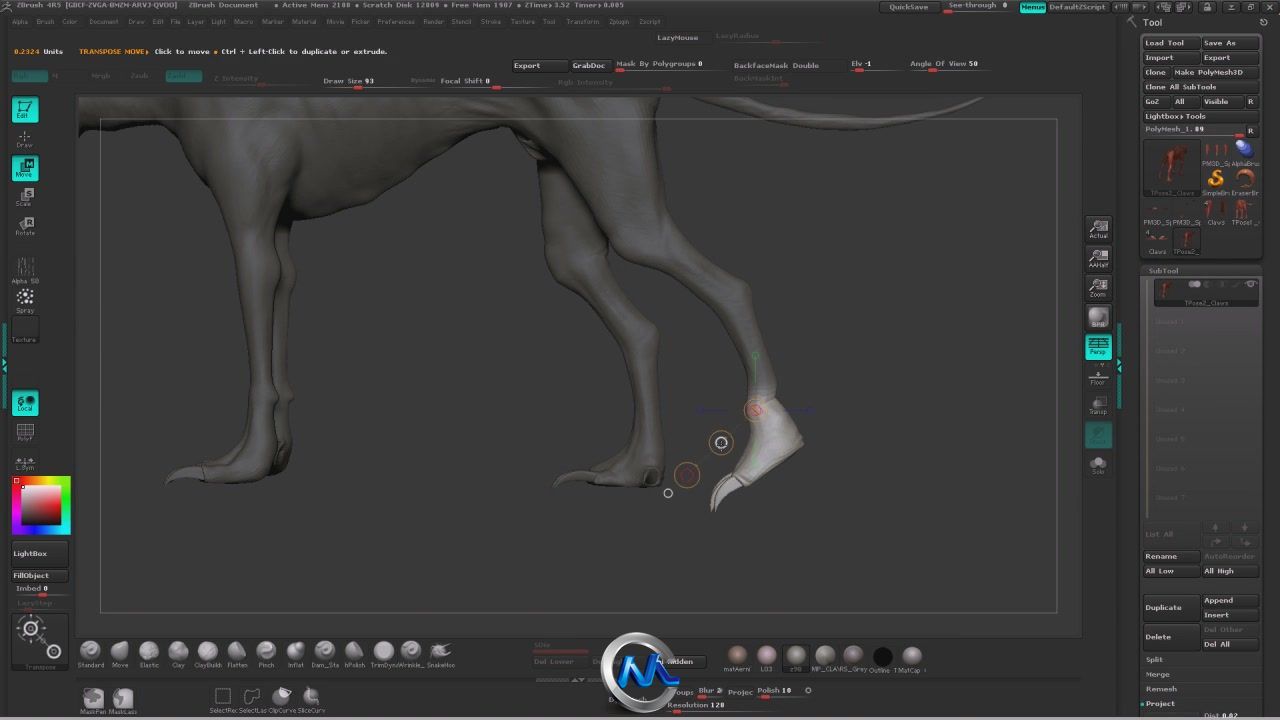Screen dimensions: 1280x720
Task: Toggle L.Sym local symmetry
Action: click(x=25, y=463)
